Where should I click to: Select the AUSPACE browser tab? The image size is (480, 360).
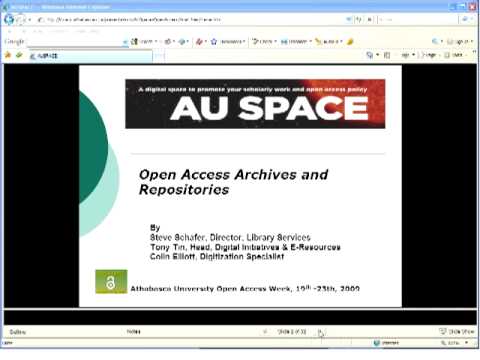coord(90,56)
